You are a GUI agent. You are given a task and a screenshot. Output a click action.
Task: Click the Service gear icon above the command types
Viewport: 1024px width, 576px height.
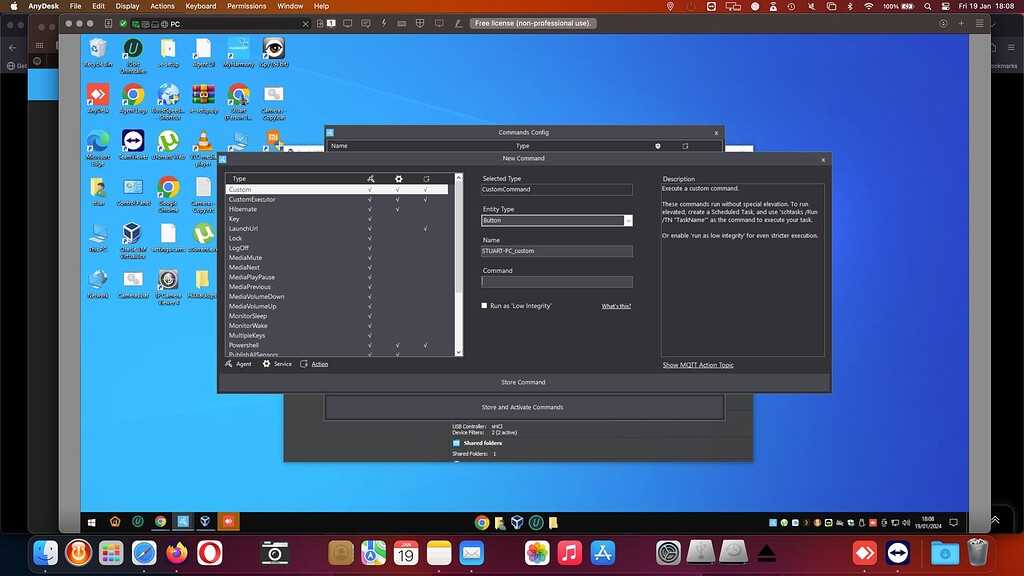tap(398, 176)
